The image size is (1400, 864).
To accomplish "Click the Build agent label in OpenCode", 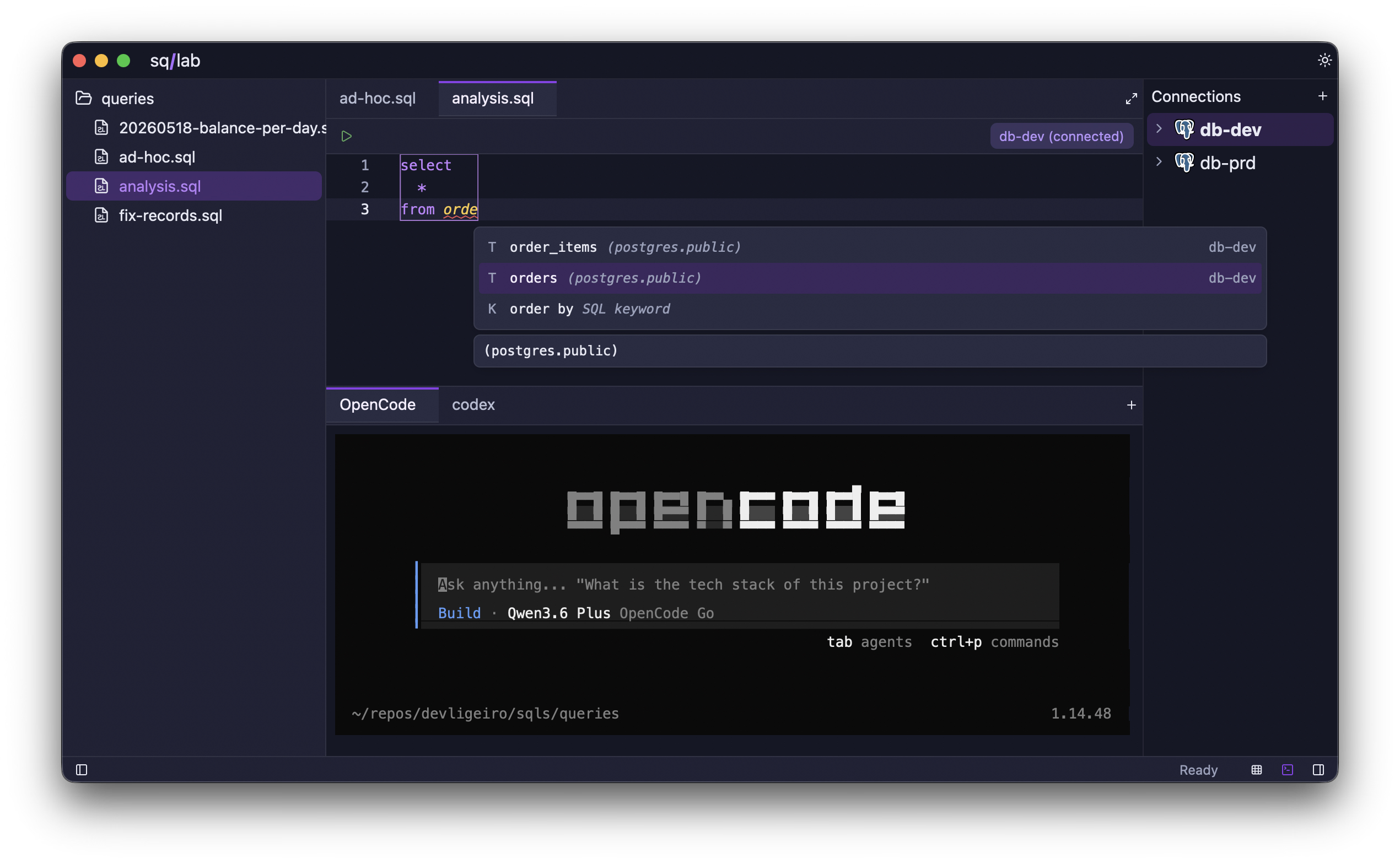I will 459,613.
